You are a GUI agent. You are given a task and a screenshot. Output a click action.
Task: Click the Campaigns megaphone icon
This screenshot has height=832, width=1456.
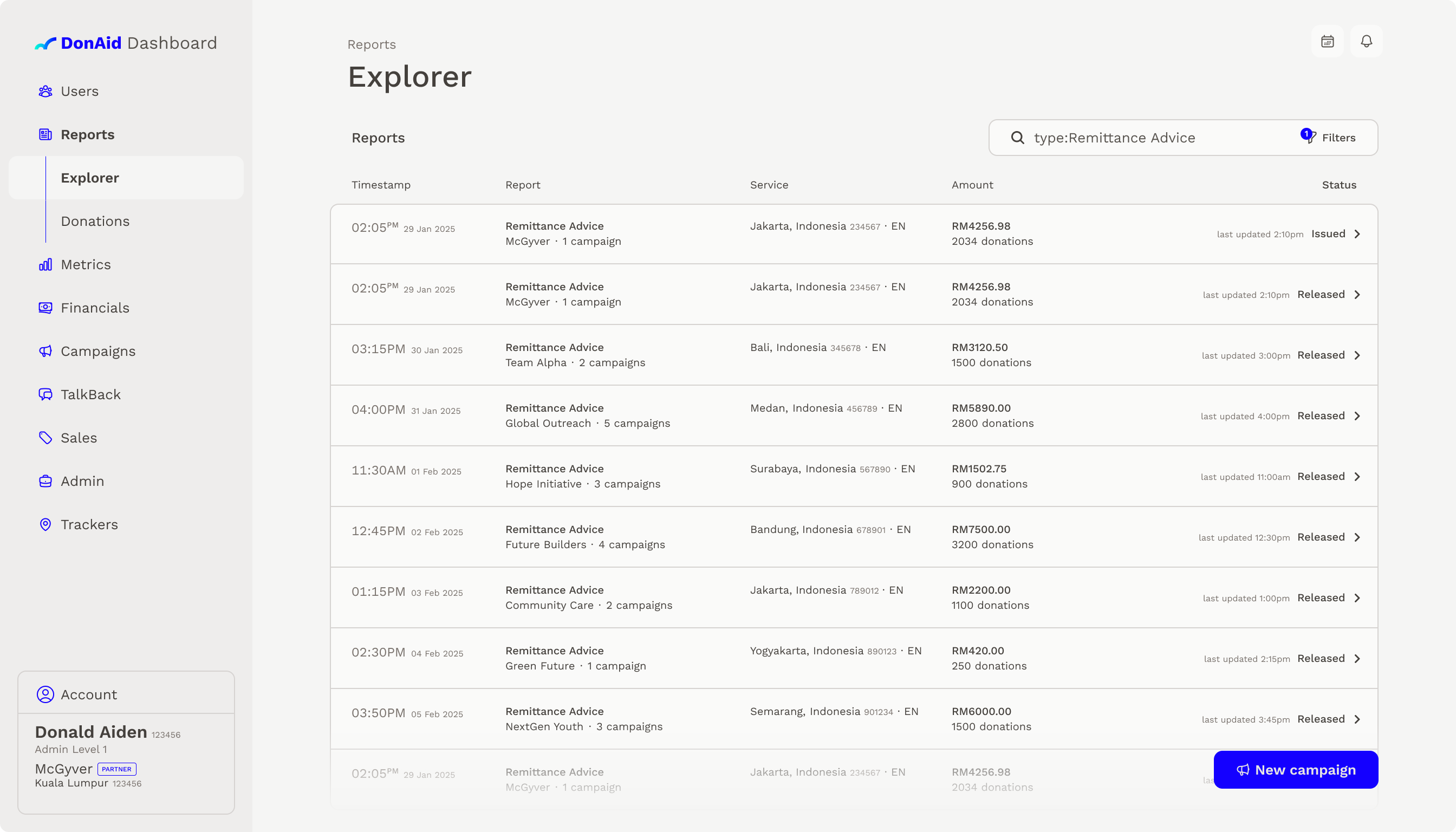pyautogui.click(x=45, y=351)
